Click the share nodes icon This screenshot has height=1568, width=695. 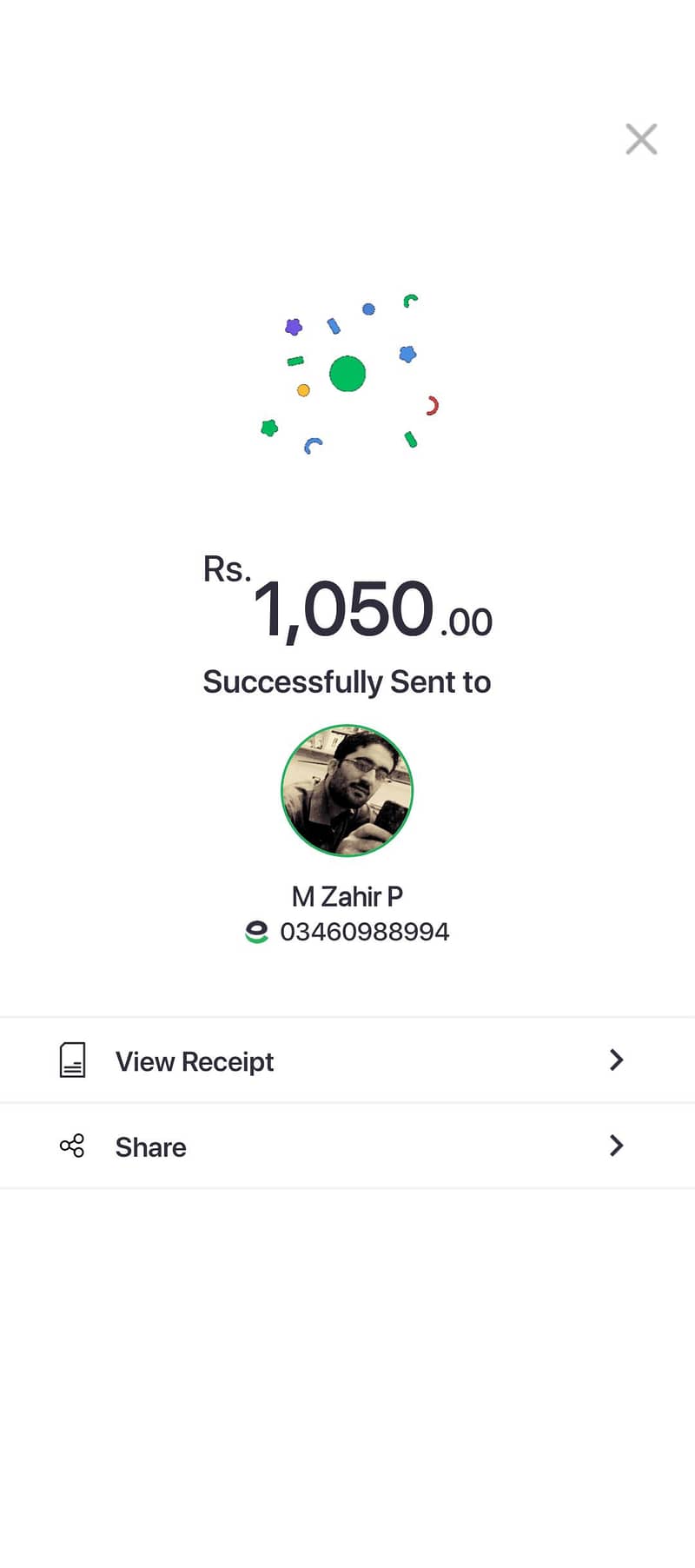coord(72,1146)
